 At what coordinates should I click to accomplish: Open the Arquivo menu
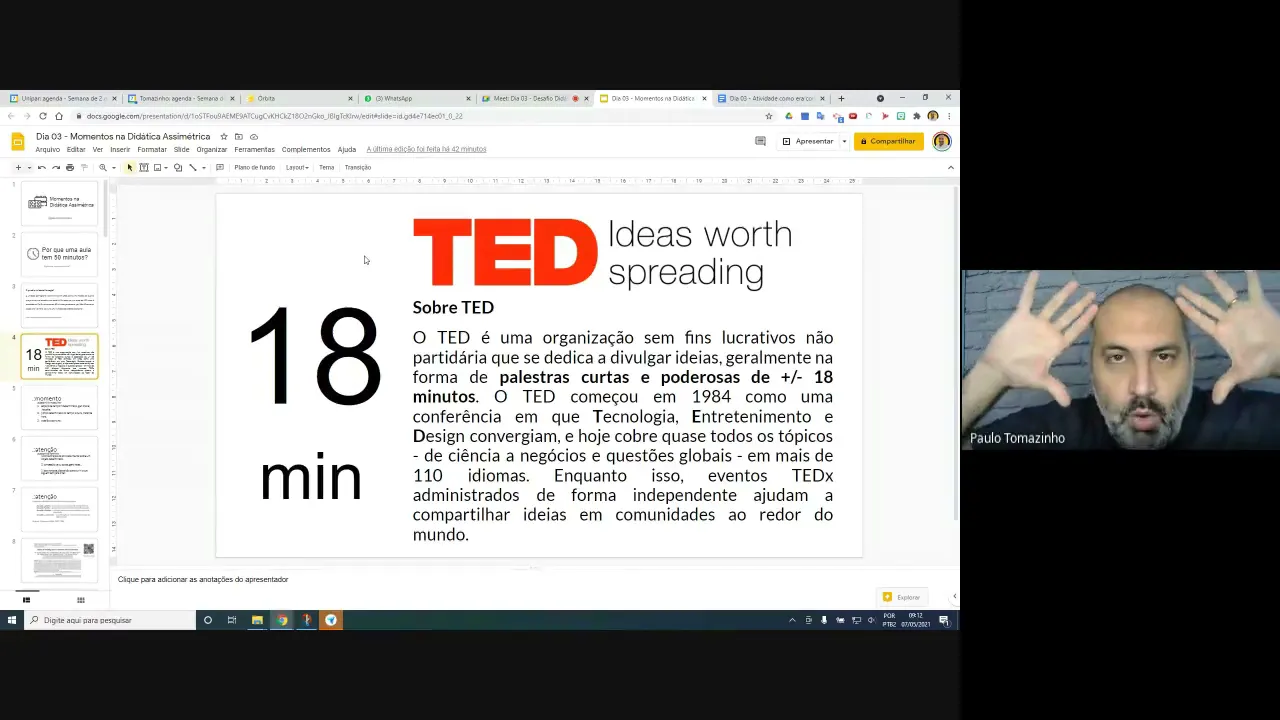click(48, 149)
